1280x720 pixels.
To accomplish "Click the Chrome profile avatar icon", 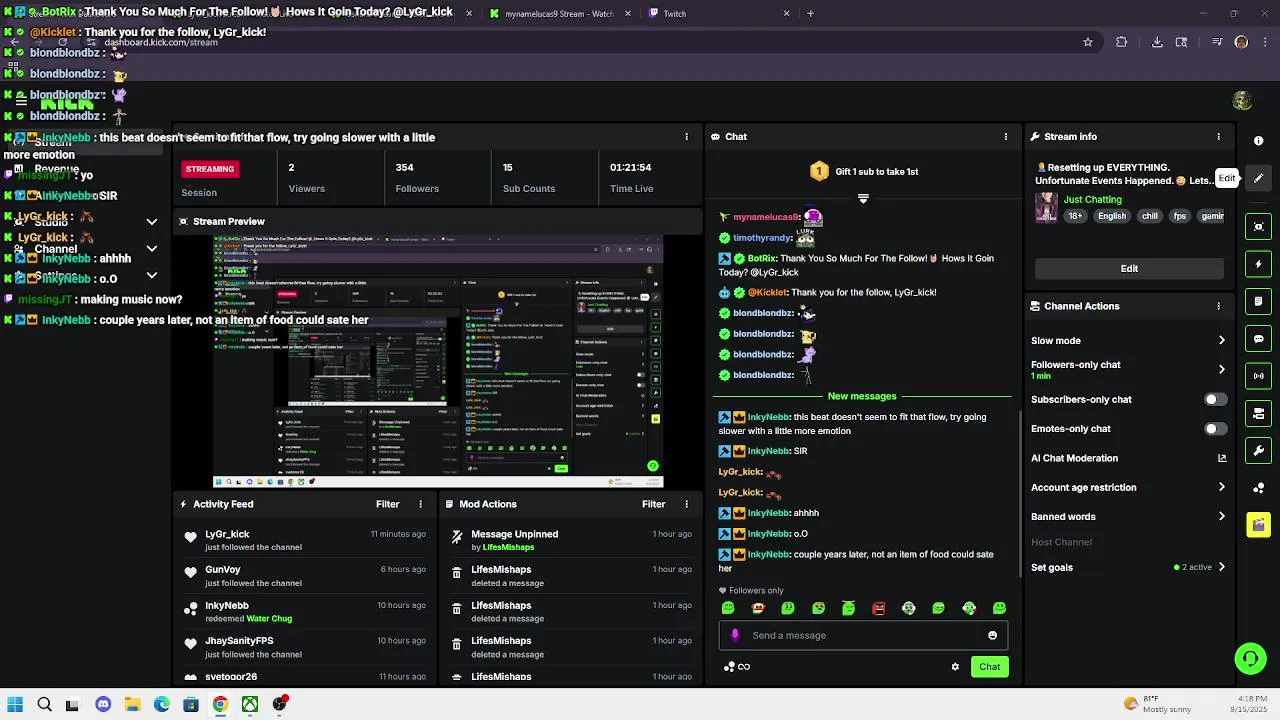I will click(1241, 42).
